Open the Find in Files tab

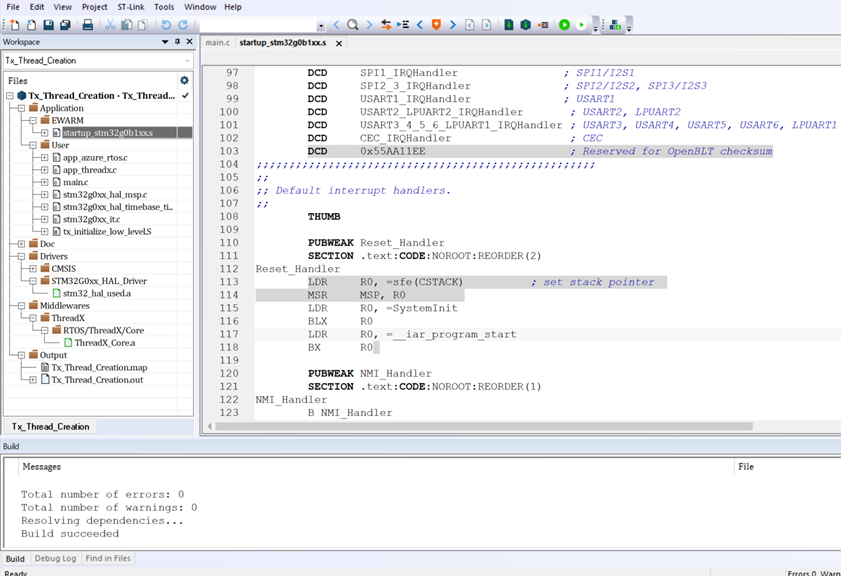(108, 558)
